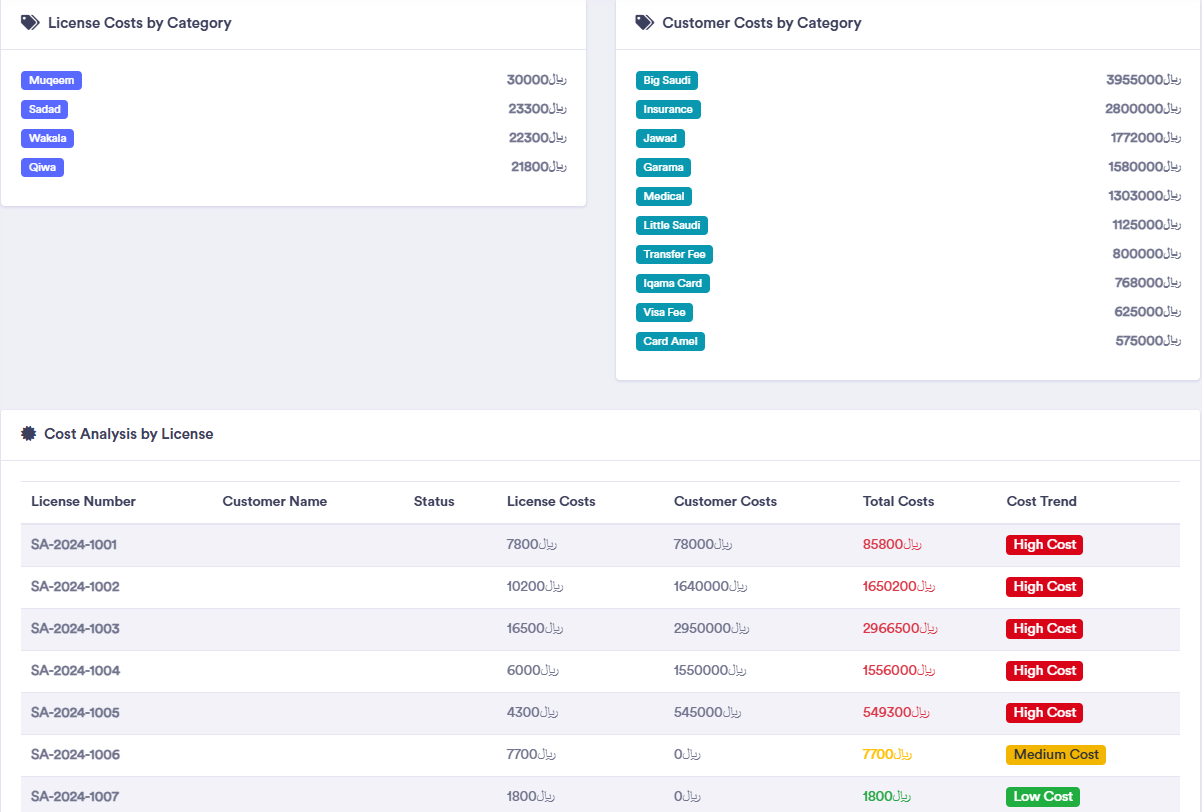Image resolution: width=1202 pixels, height=812 pixels.
Task: Click customer cost 1640000 value
Action: click(711, 587)
